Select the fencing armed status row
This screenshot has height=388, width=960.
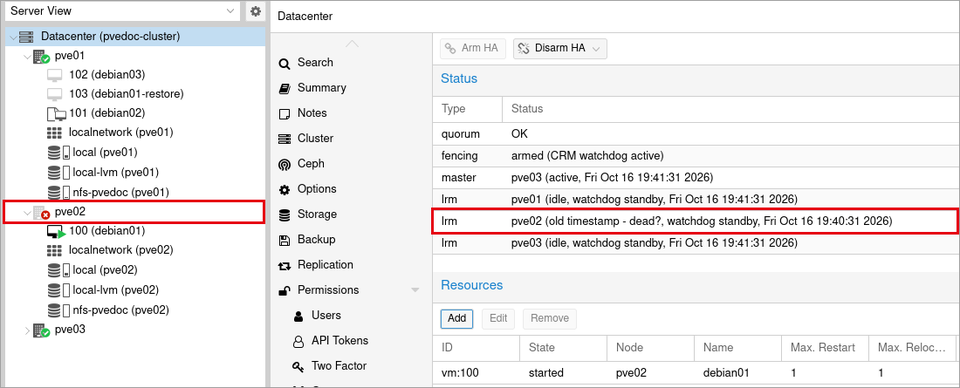(696, 155)
